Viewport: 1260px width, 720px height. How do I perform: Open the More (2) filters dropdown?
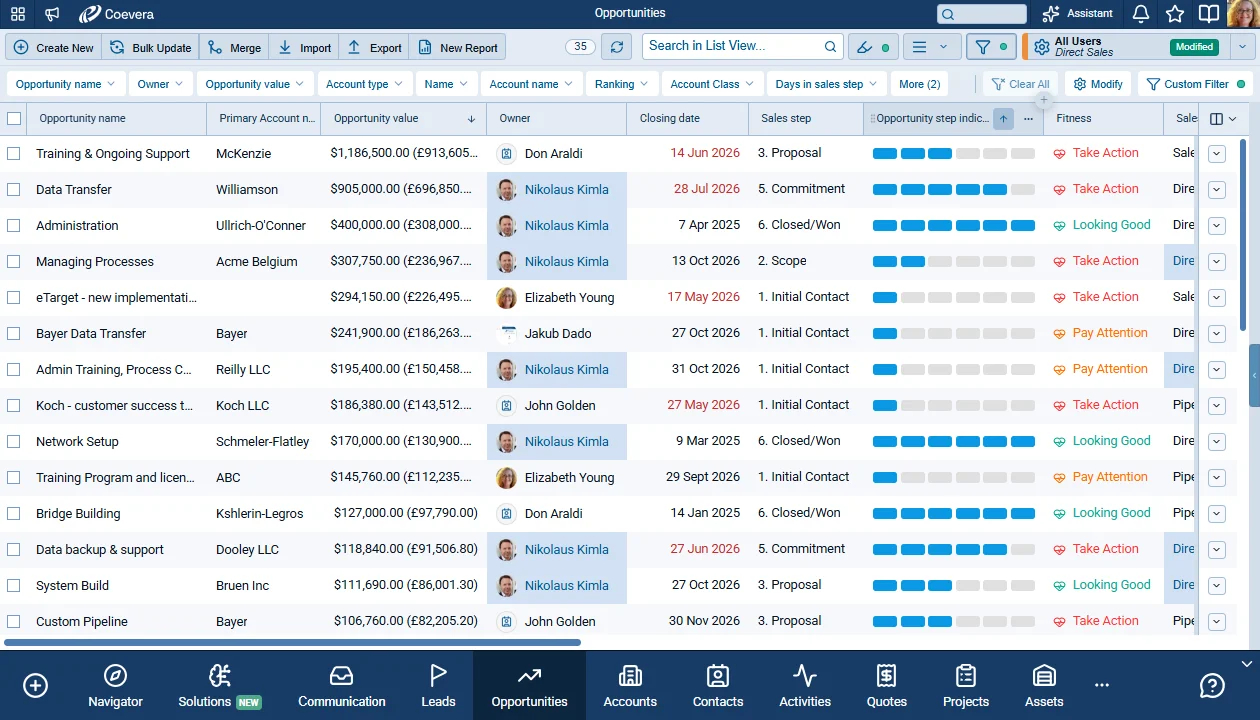pos(919,84)
